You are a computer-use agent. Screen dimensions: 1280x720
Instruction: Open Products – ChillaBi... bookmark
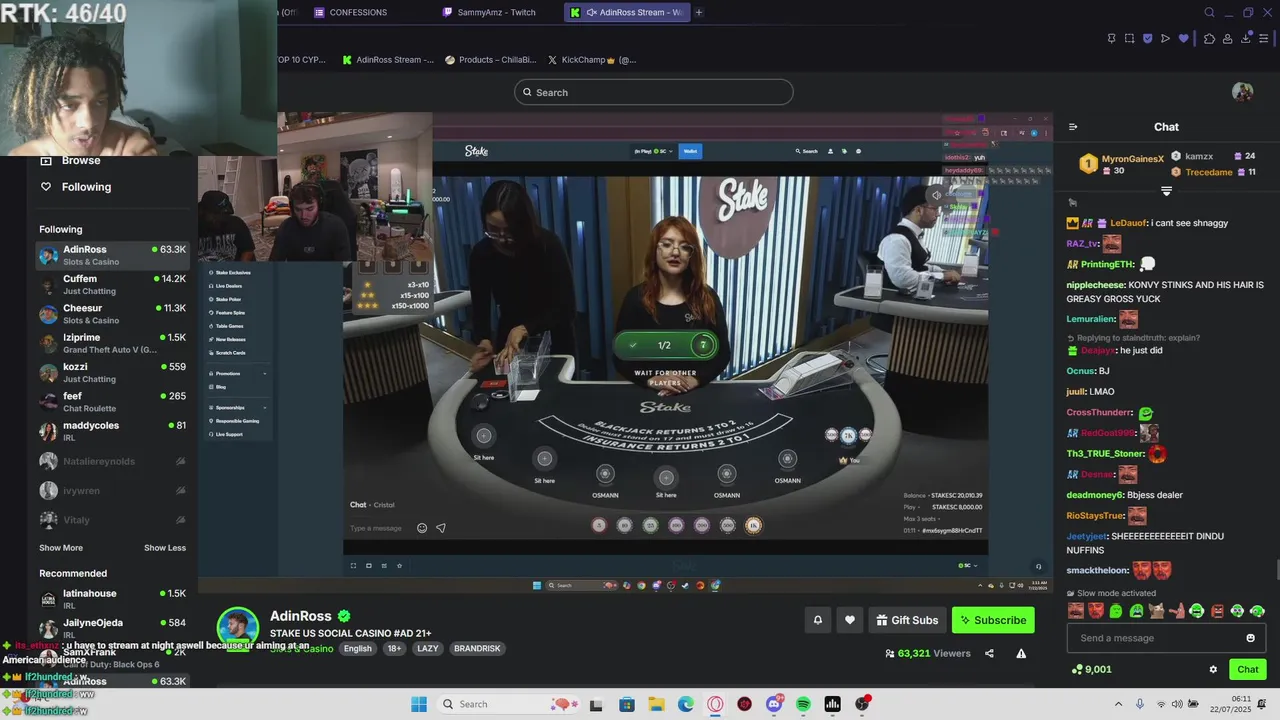coord(490,60)
